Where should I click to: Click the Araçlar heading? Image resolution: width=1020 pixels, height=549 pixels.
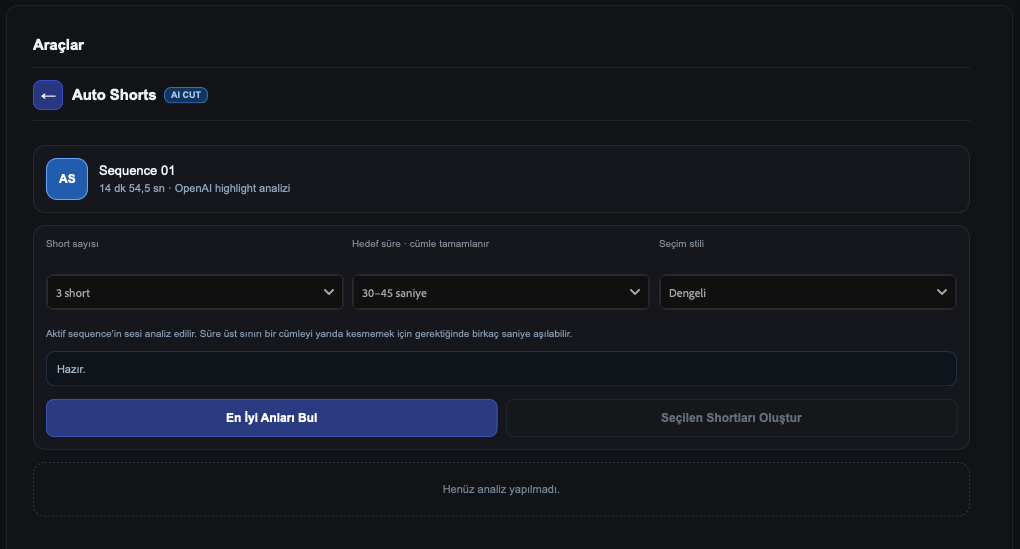click(59, 45)
